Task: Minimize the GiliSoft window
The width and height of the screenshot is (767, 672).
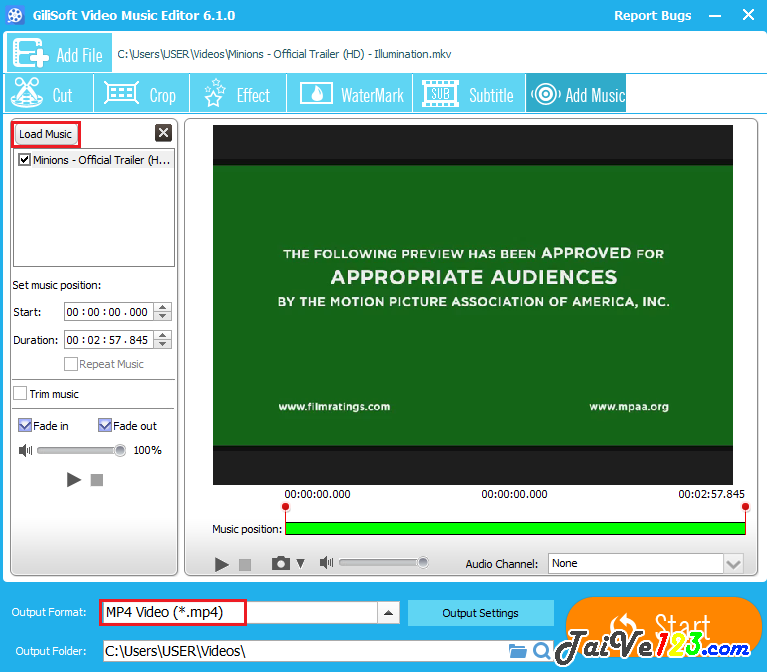Action: 715,16
